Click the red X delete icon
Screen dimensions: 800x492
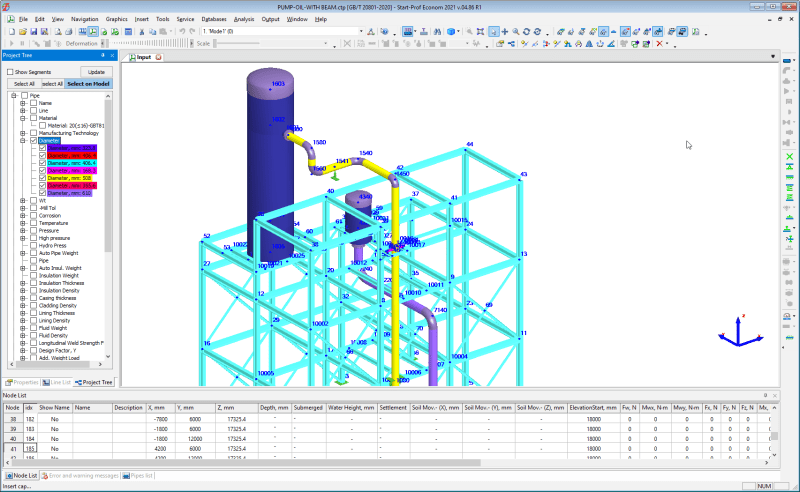point(659,44)
